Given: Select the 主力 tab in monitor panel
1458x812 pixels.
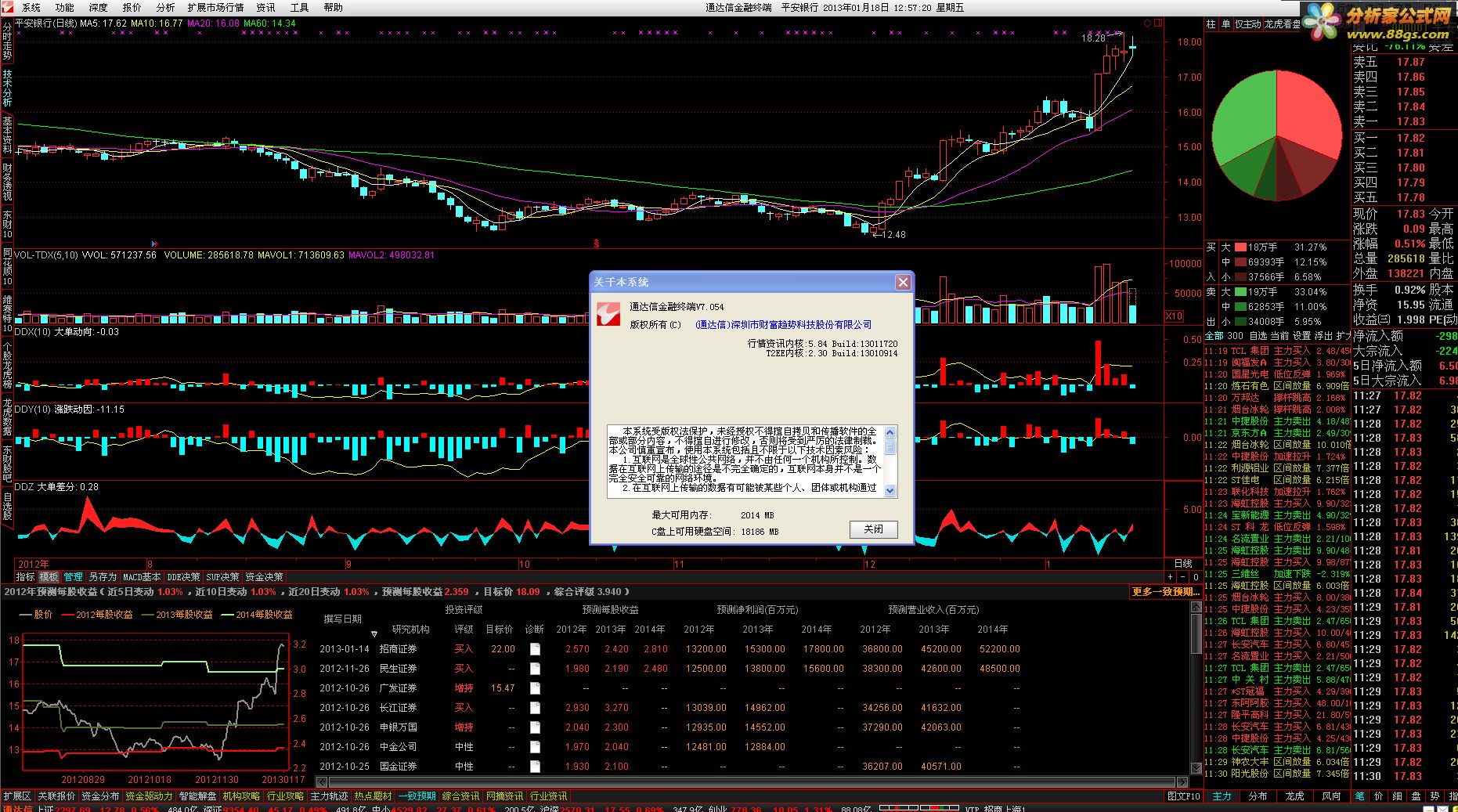Looking at the screenshot, I should [x=1222, y=796].
